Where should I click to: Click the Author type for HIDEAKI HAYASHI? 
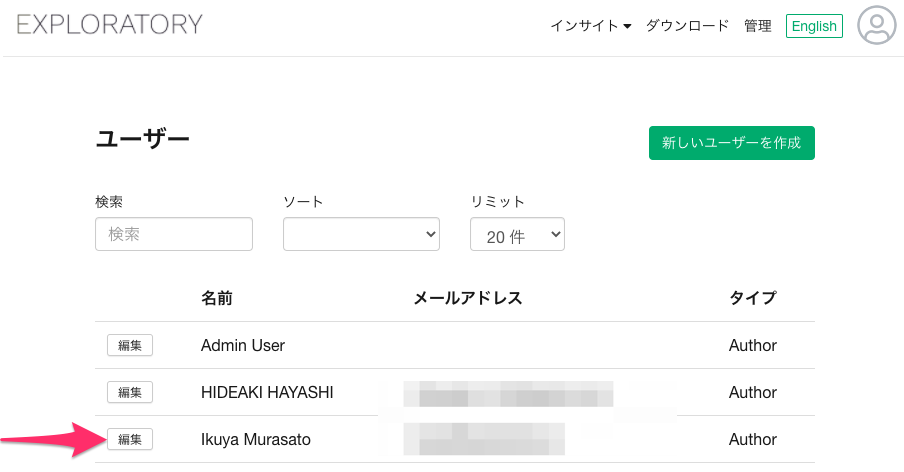752,392
